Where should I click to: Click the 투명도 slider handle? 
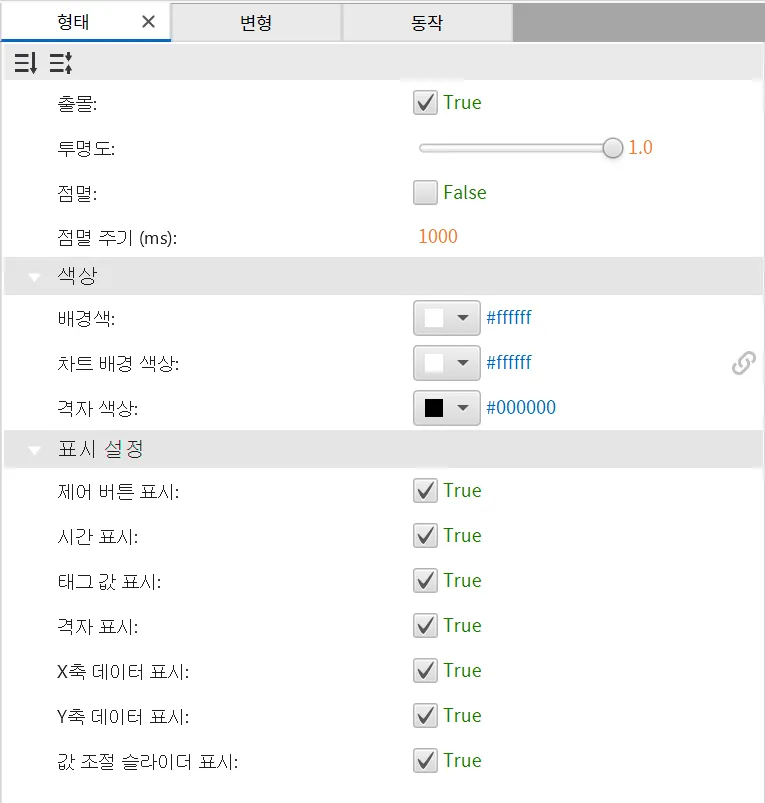(612, 148)
